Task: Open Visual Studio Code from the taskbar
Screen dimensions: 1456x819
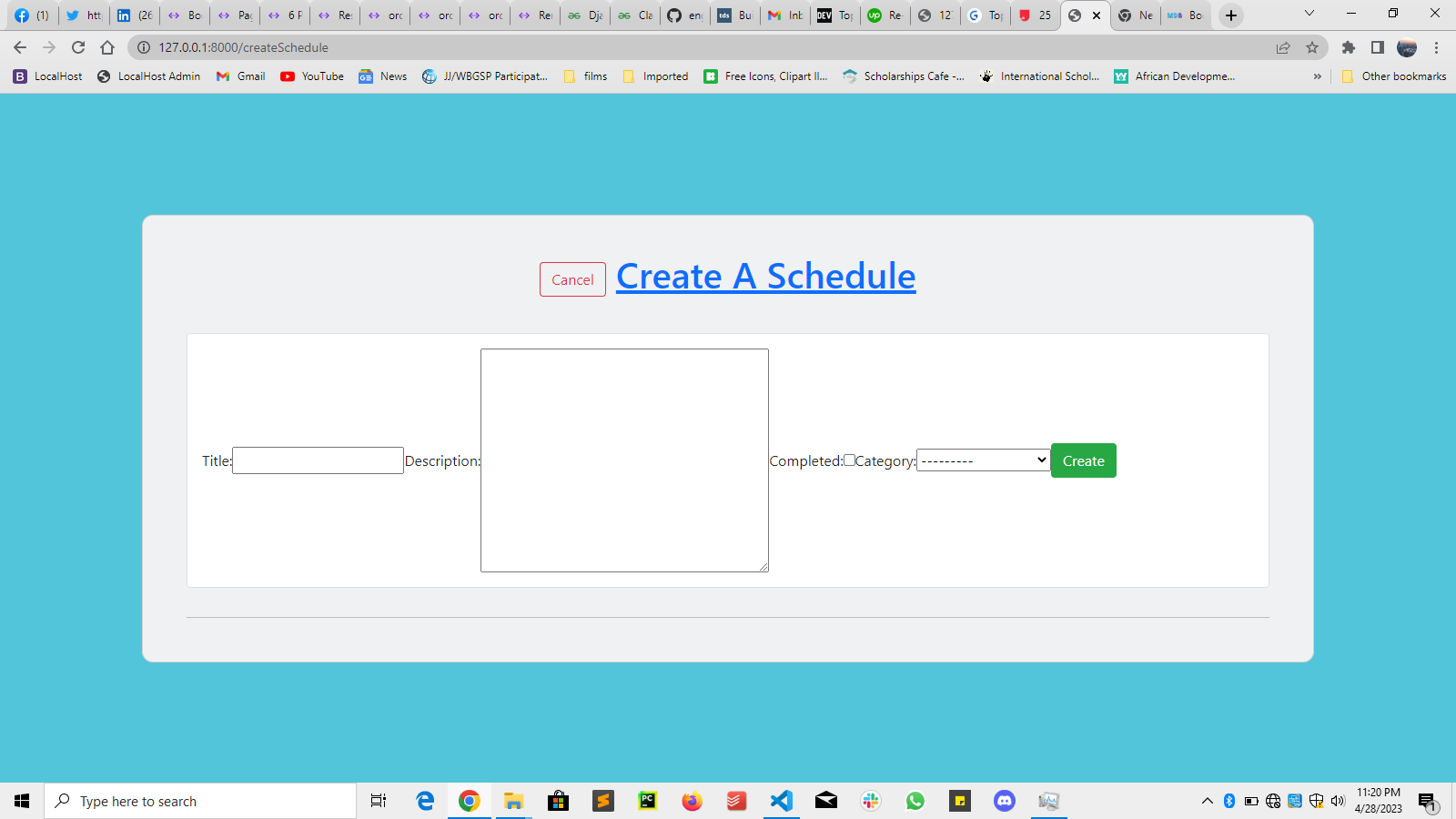Action: pos(782,801)
